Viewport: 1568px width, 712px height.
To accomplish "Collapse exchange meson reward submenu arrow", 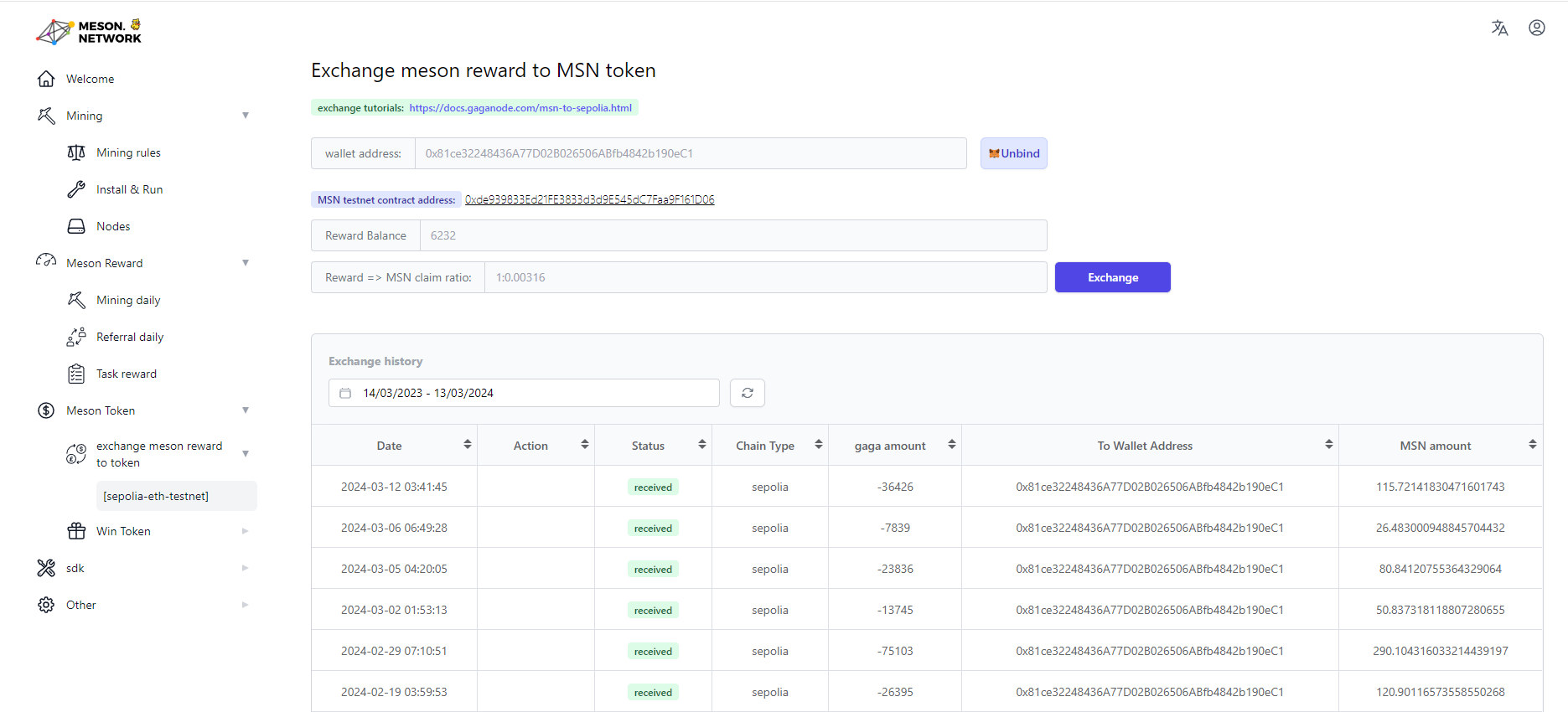I will 246,454.
